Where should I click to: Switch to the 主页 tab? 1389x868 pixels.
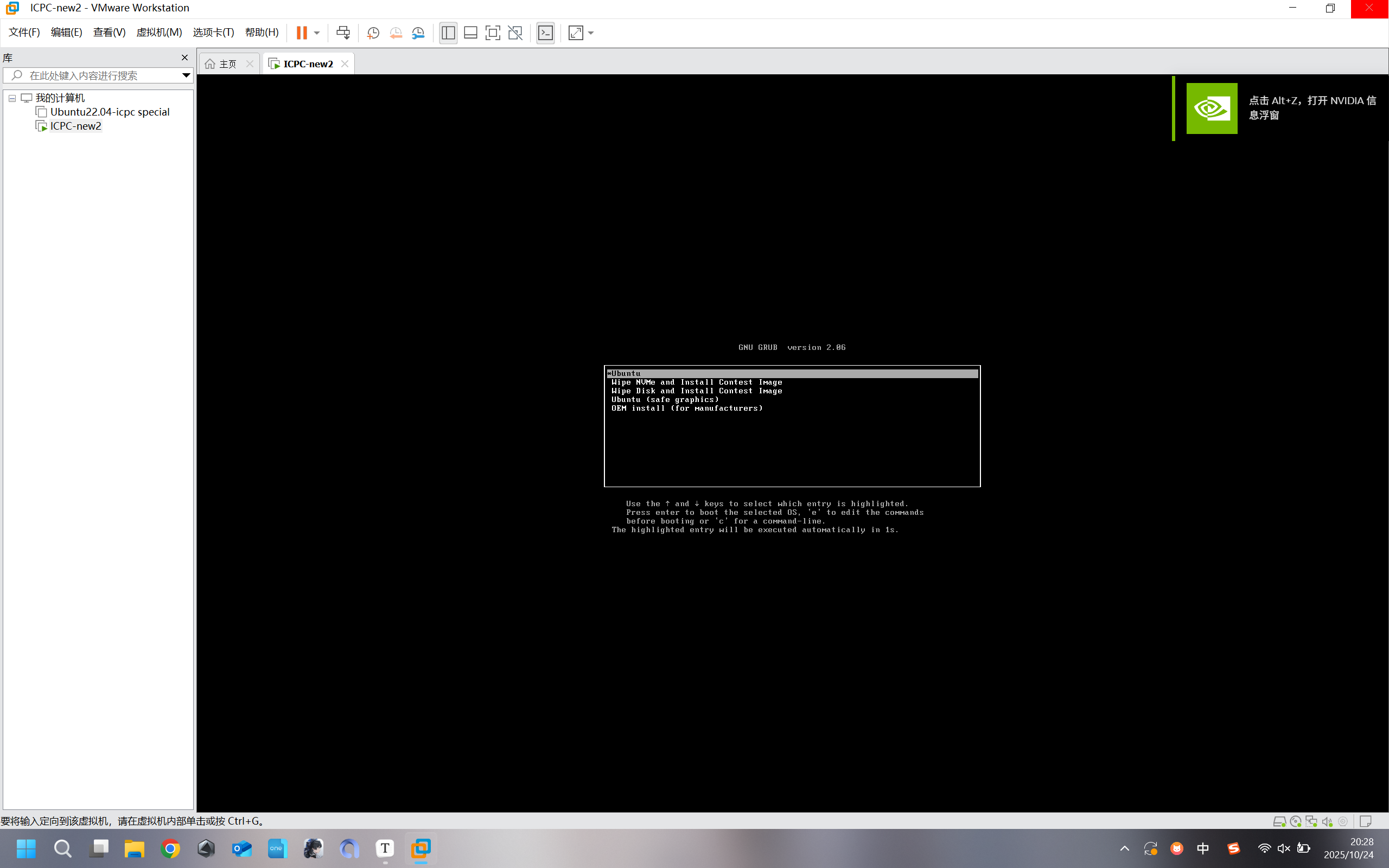click(x=225, y=63)
